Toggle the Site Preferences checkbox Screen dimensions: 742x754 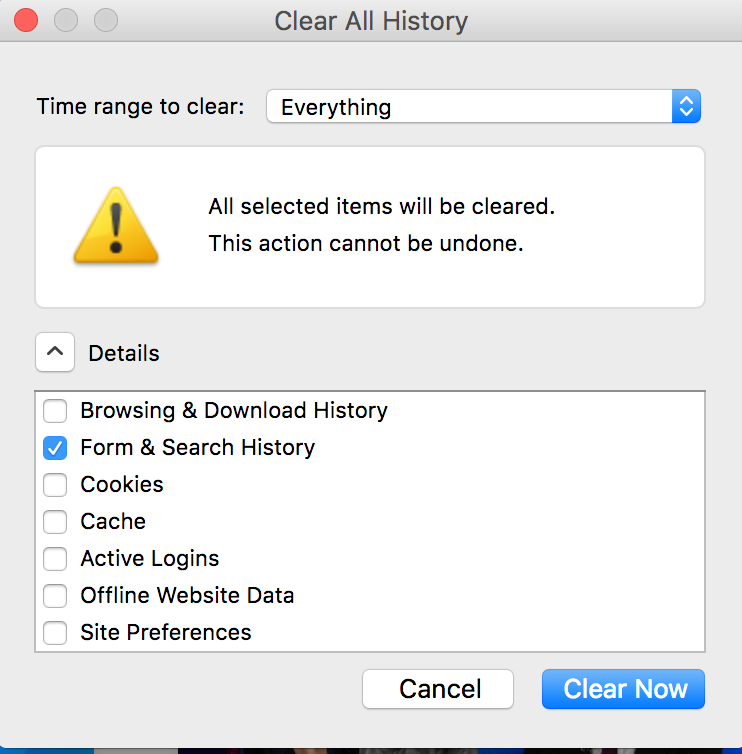55,633
